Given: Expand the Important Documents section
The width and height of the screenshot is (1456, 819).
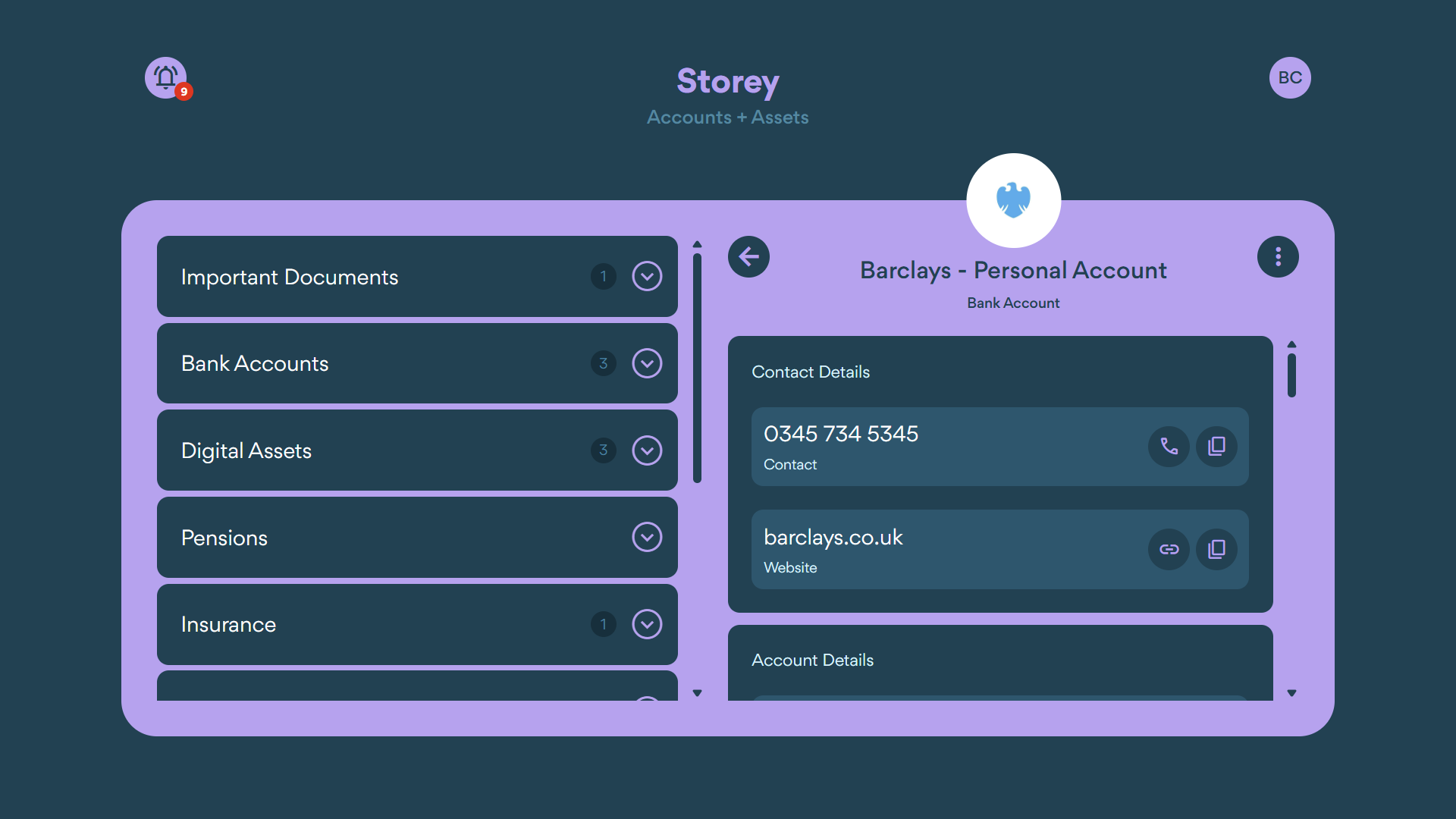Looking at the screenshot, I should 647,276.
